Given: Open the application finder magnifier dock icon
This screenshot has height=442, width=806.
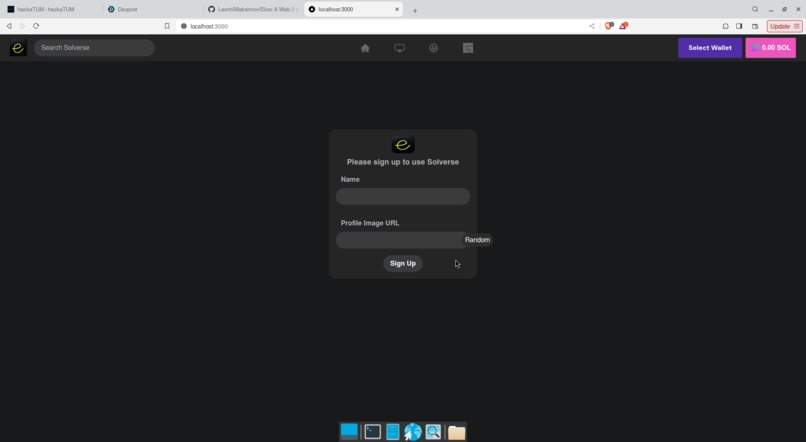Looking at the screenshot, I should 433,432.
